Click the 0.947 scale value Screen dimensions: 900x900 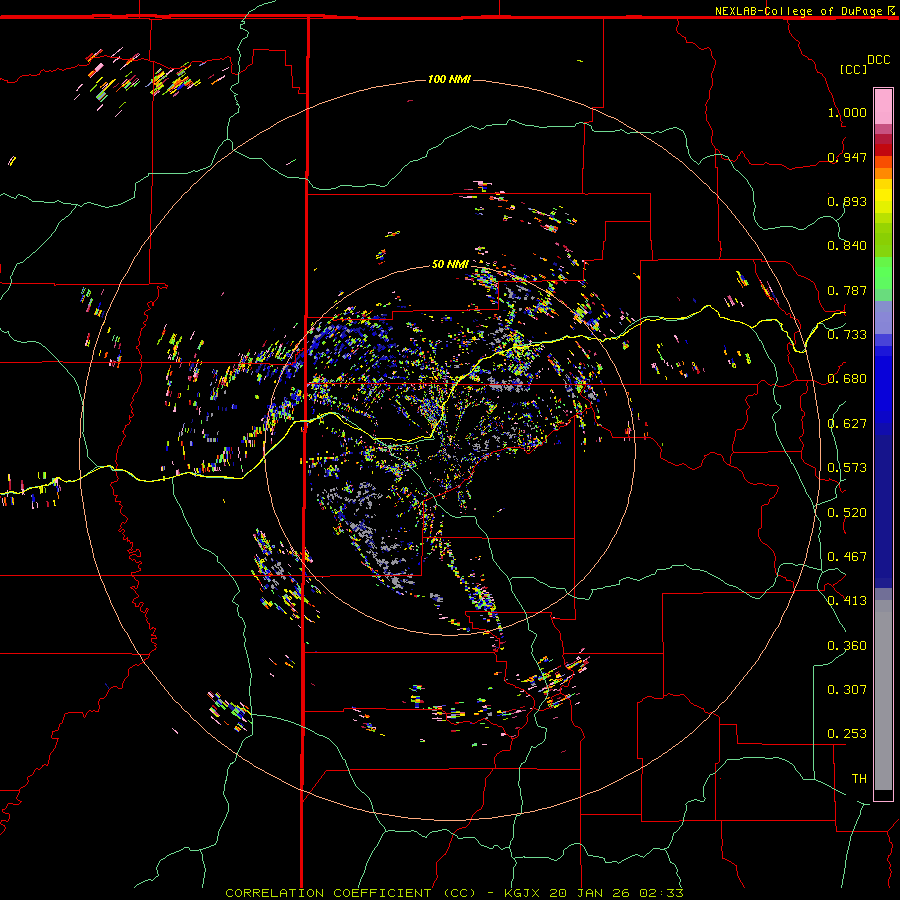pyautogui.click(x=847, y=157)
